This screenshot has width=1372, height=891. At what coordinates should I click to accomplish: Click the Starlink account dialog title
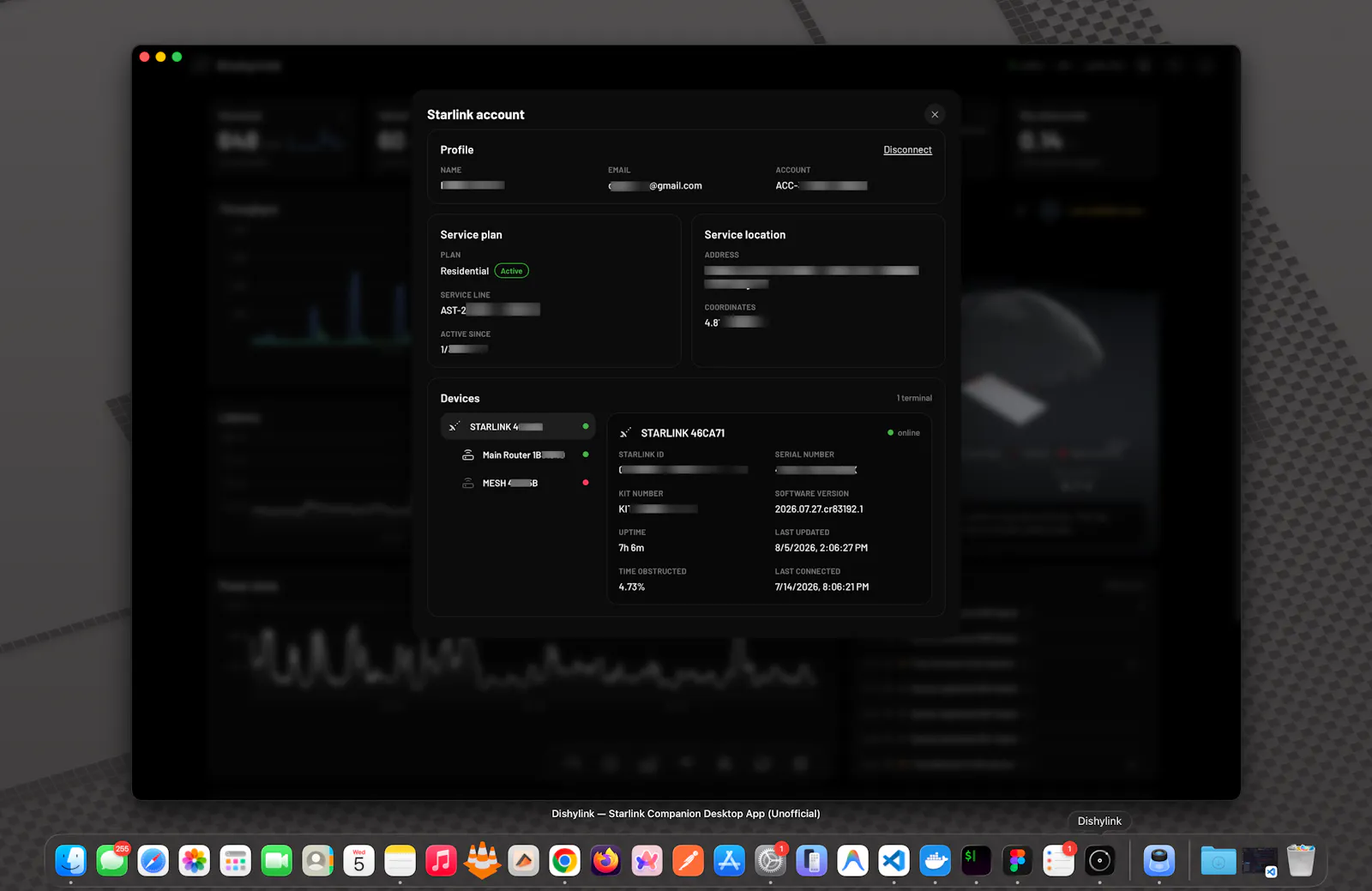tap(476, 115)
